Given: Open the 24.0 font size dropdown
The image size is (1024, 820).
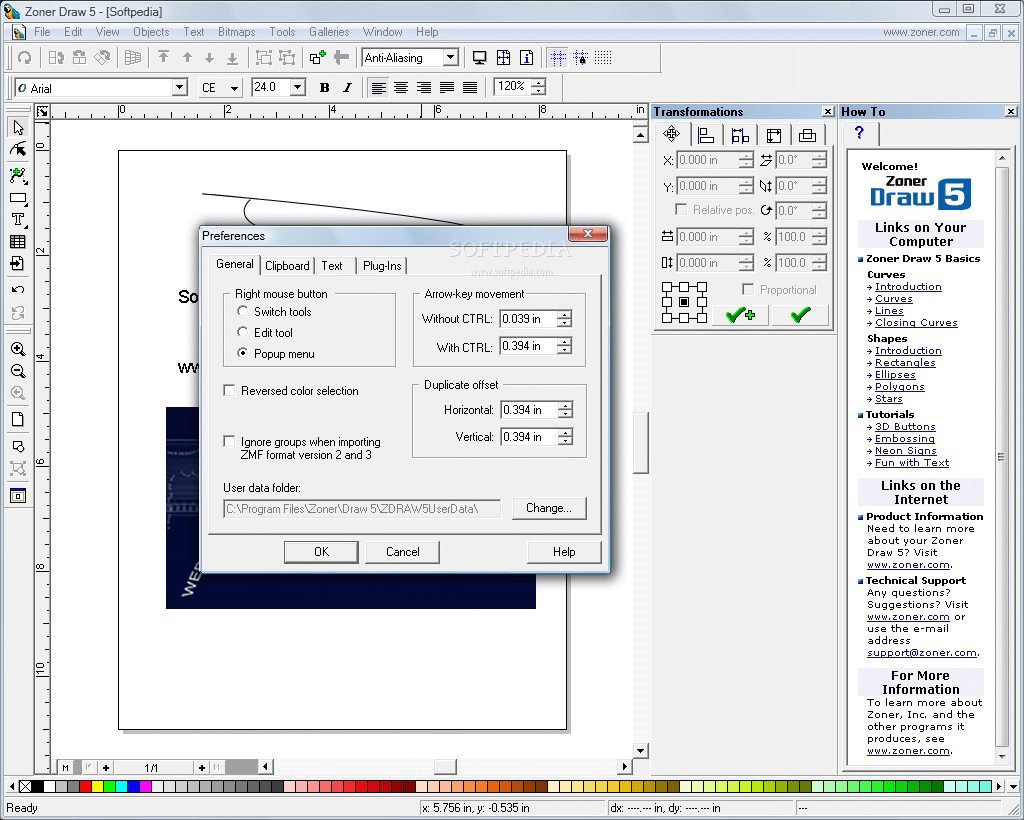Looking at the screenshot, I should (298, 87).
